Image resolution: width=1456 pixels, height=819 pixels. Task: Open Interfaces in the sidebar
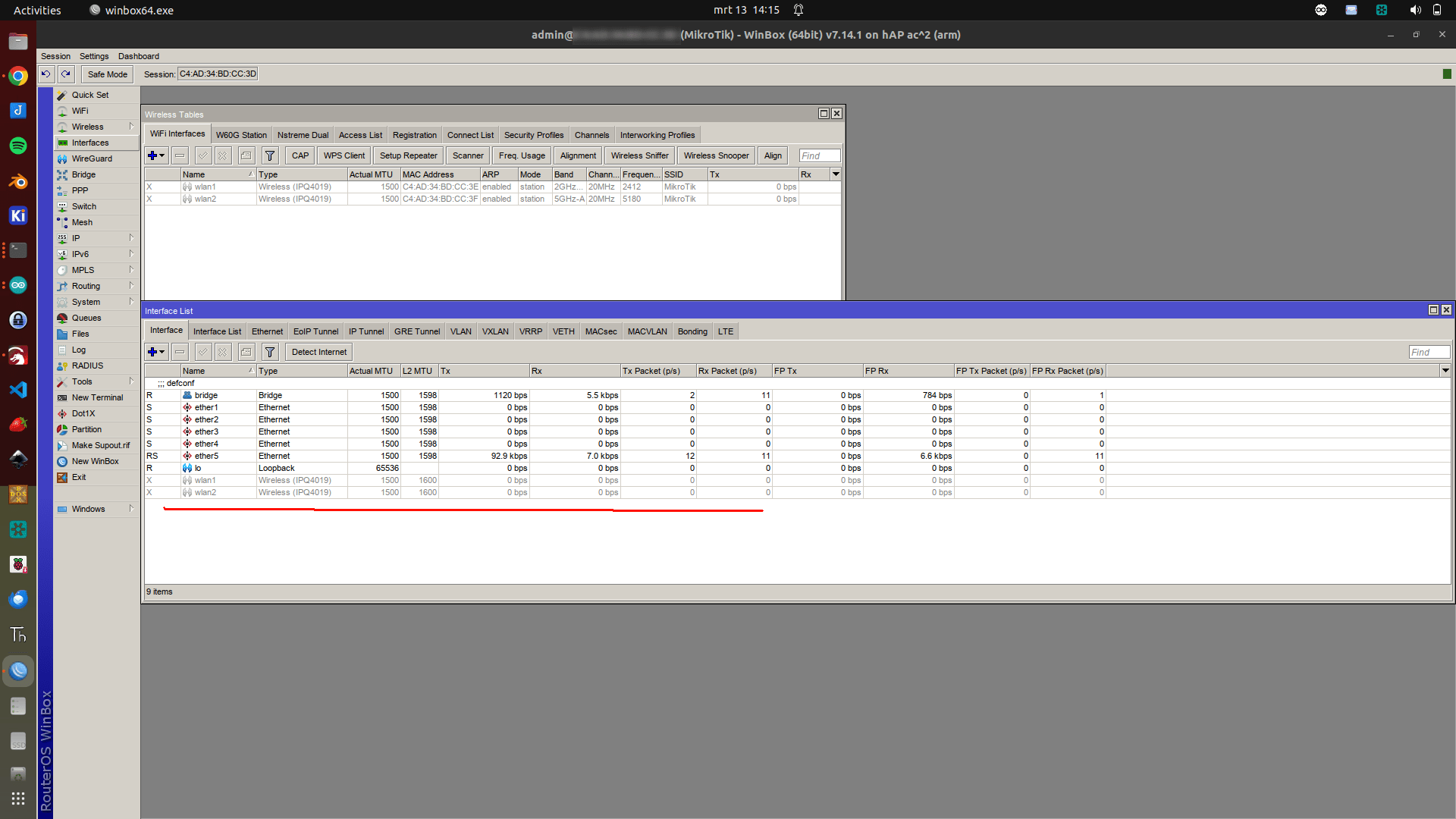click(96, 143)
